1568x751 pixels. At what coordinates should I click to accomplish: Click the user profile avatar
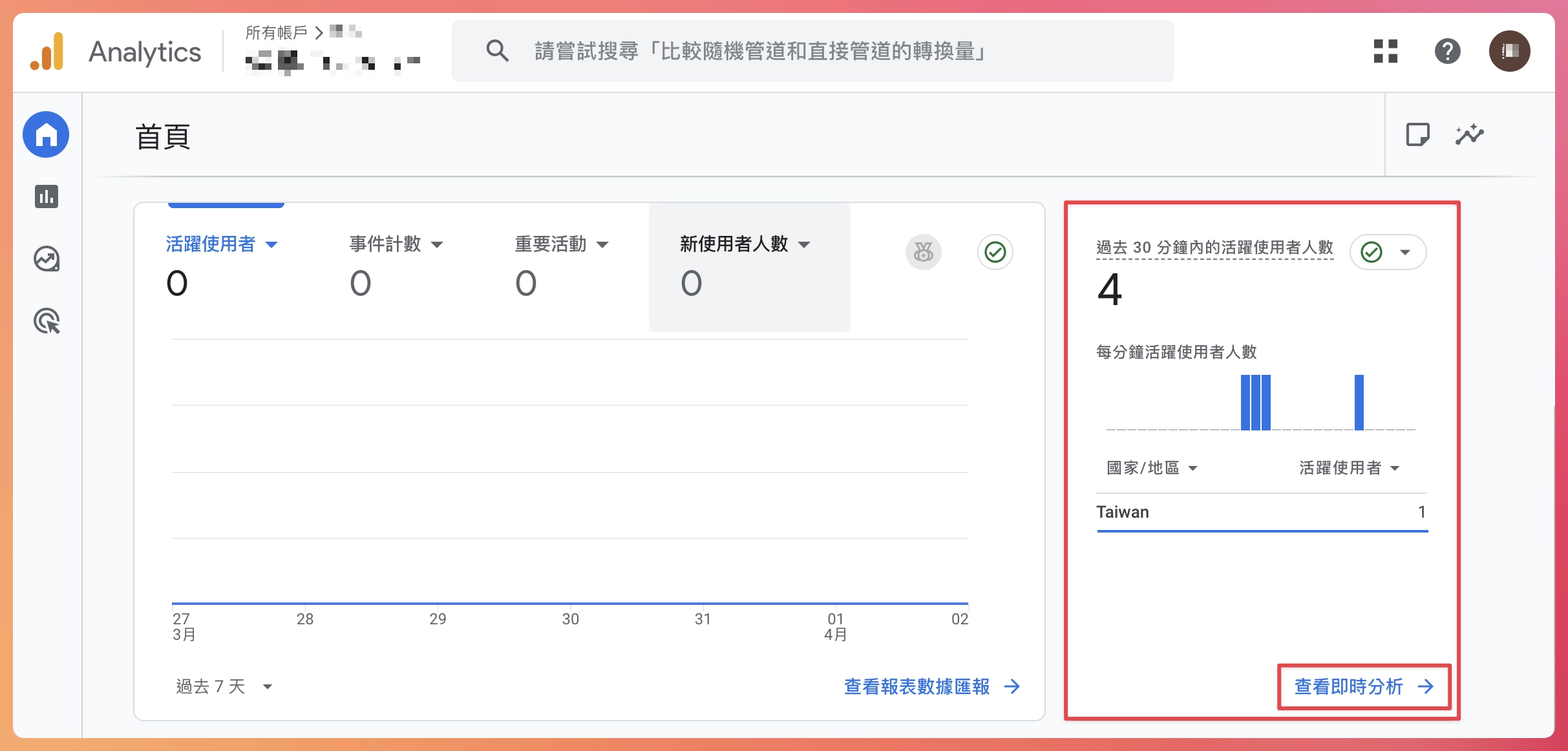(1510, 50)
